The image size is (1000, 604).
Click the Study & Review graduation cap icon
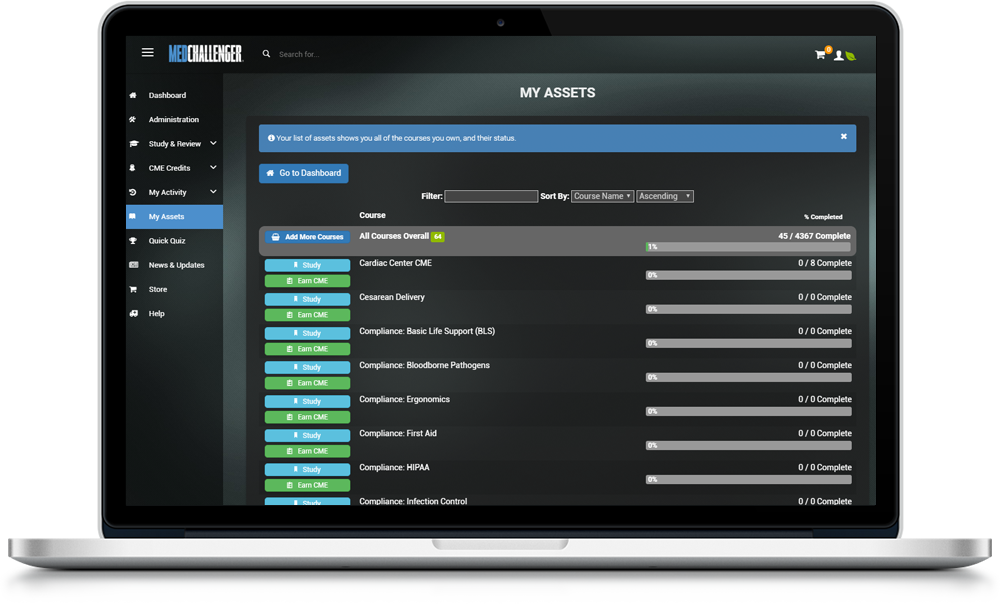pos(133,144)
